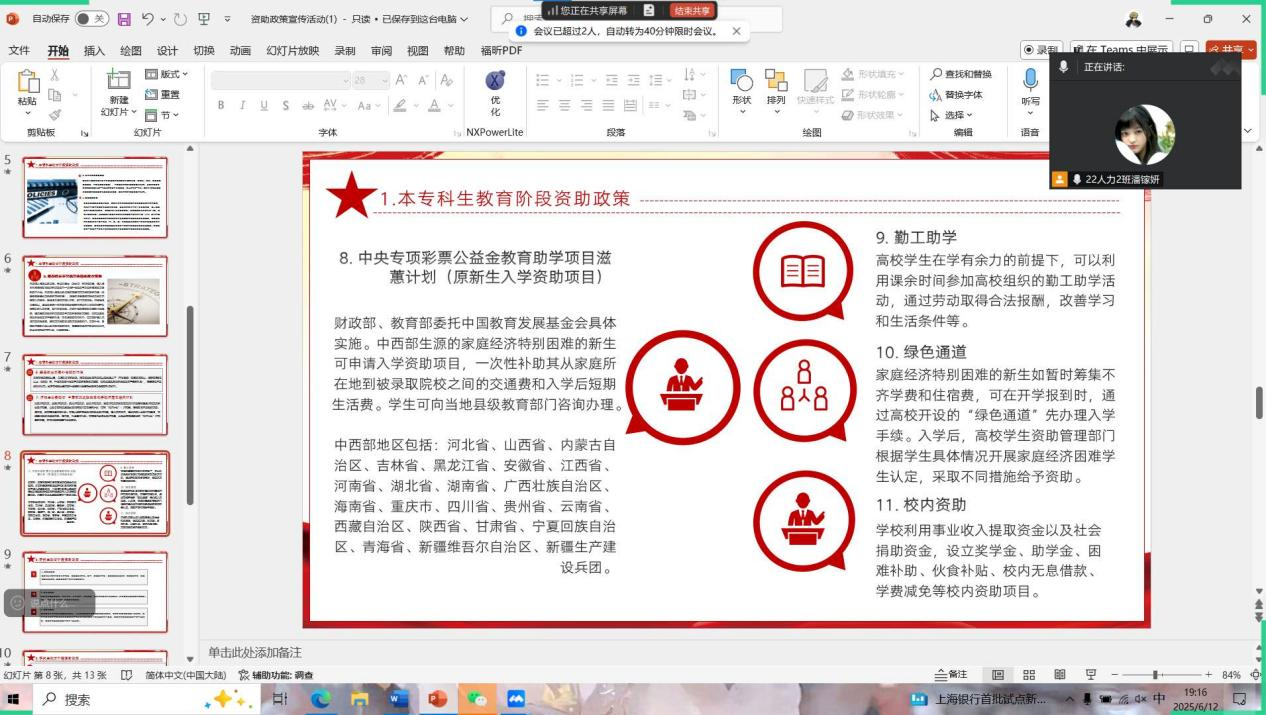Click the Record (录制) button at top right
The image size is (1266, 715).
coord(1041,50)
